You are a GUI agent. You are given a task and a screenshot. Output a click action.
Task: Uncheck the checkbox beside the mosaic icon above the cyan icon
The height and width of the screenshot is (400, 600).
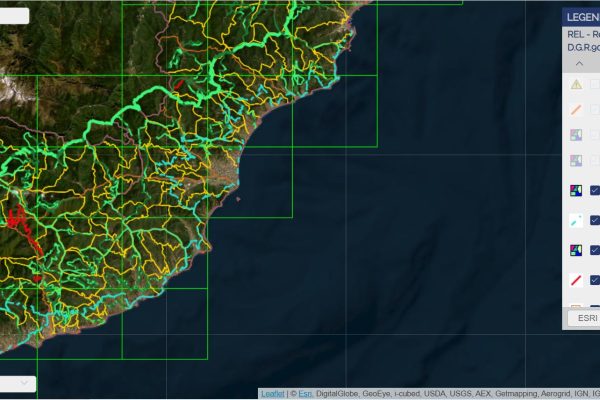click(595, 190)
